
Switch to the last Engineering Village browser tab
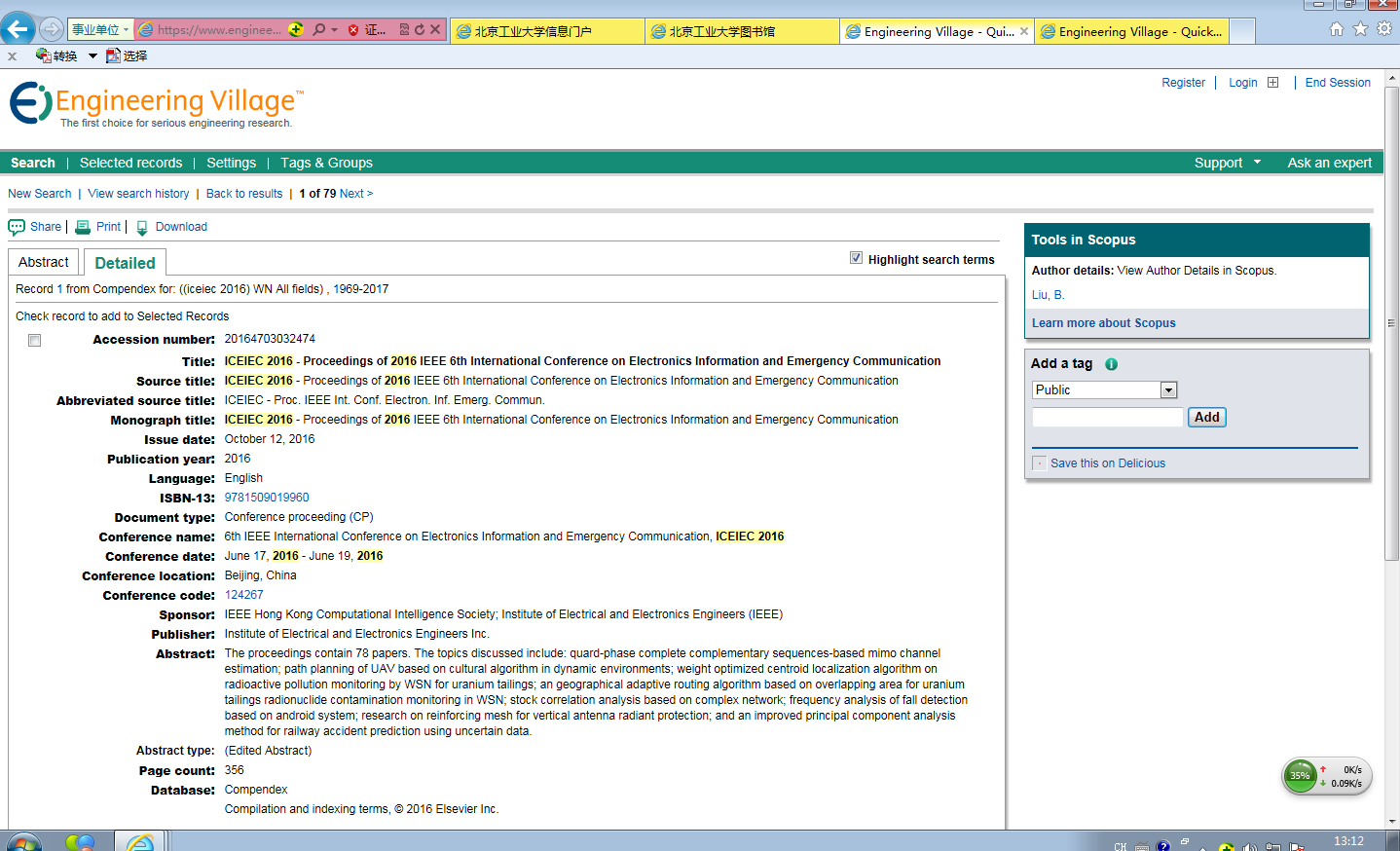[x=1131, y=31]
